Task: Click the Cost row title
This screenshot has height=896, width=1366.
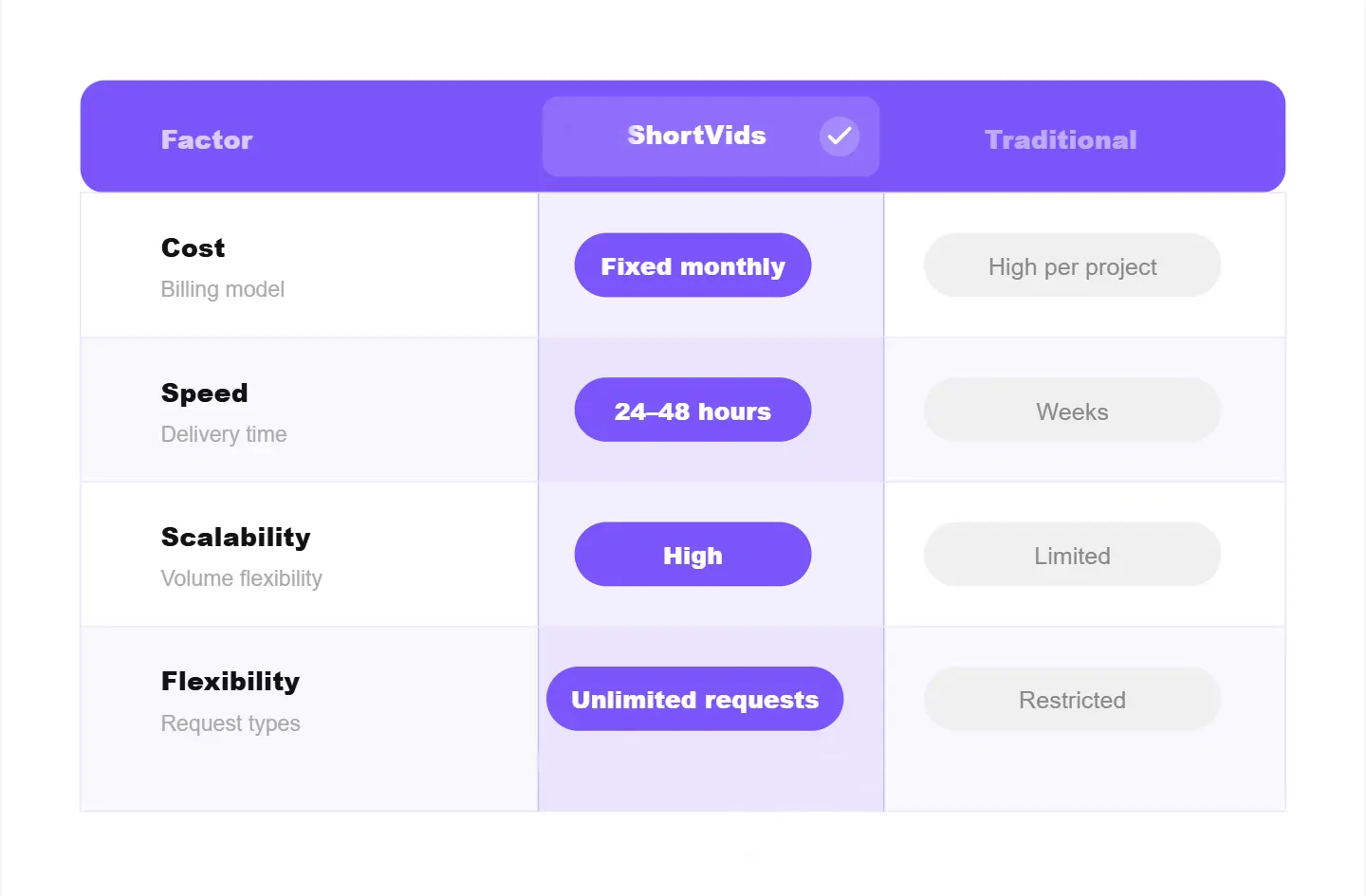Action: pyautogui.click(x=194, y=248)
